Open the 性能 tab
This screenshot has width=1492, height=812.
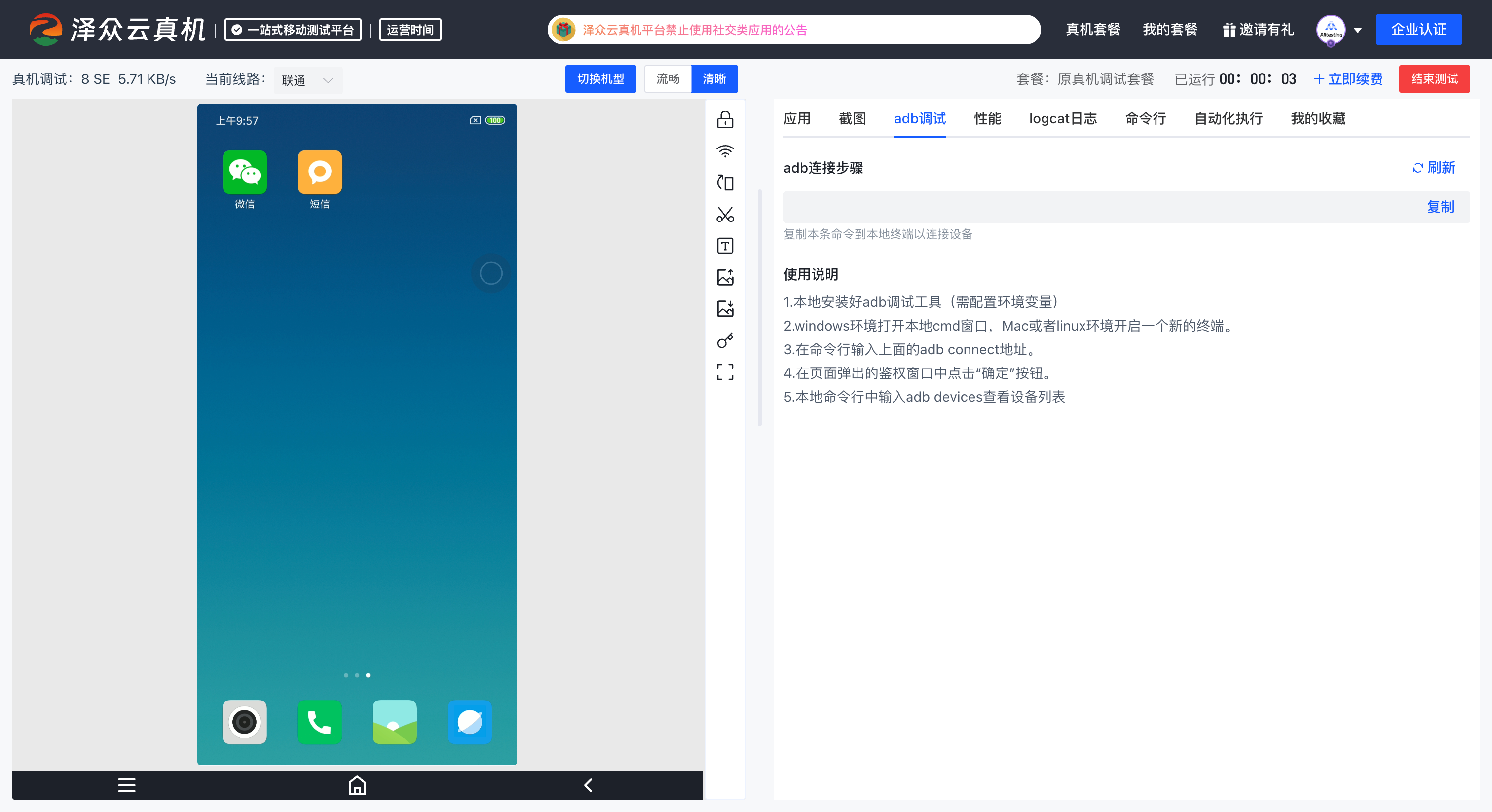click(988, 119)
